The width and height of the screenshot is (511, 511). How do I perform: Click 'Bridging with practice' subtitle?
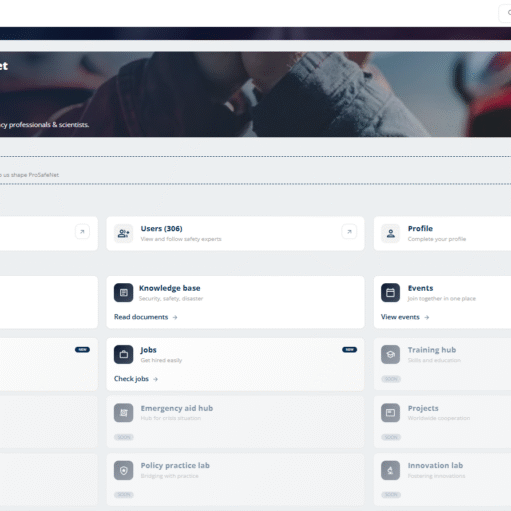click(169, 476)
